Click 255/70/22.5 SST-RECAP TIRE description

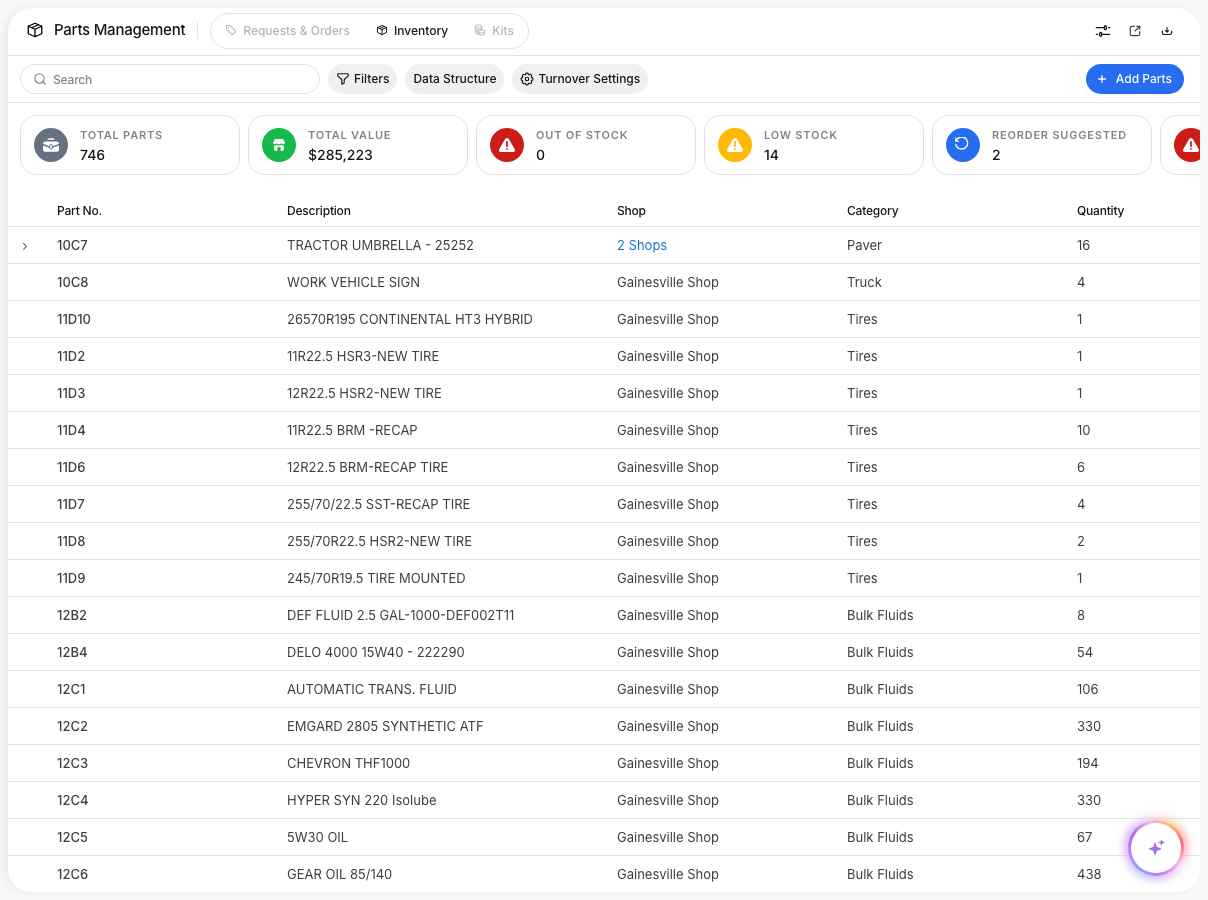pyautogui.click(x=378, y=504)
